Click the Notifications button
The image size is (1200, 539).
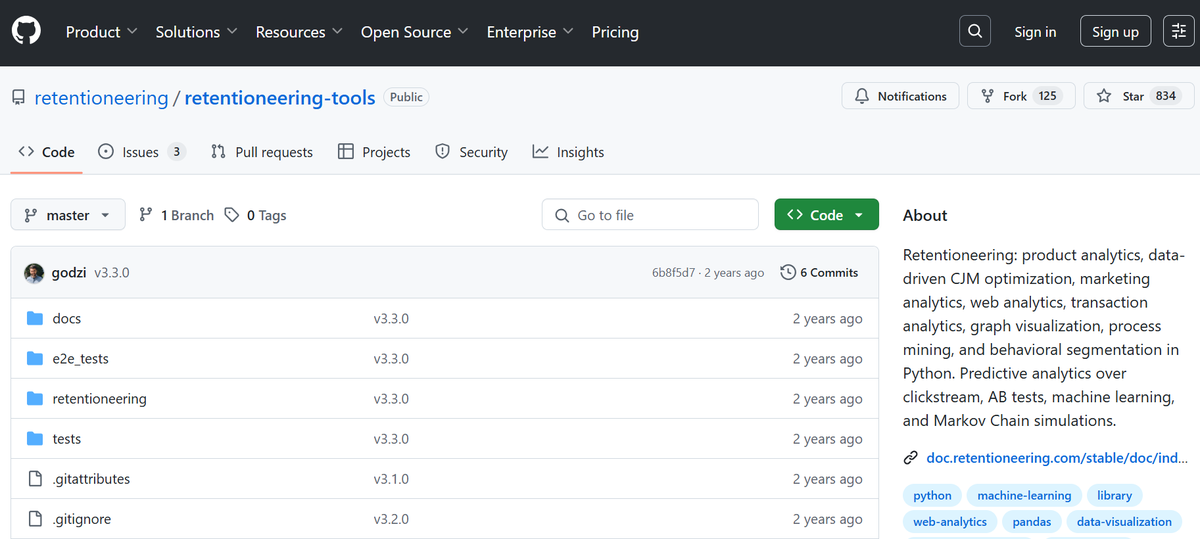pos(900,96)
